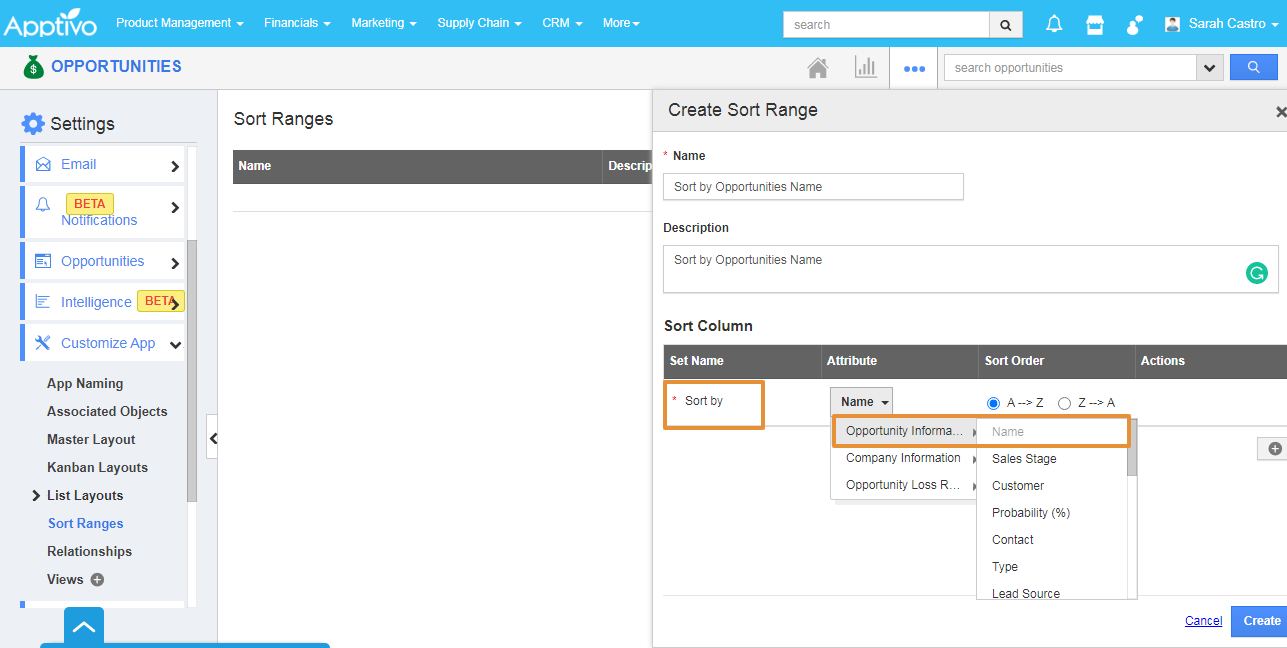1287x648 pixels.
Task: Click the three dots more icon
Action: point(914,69)
